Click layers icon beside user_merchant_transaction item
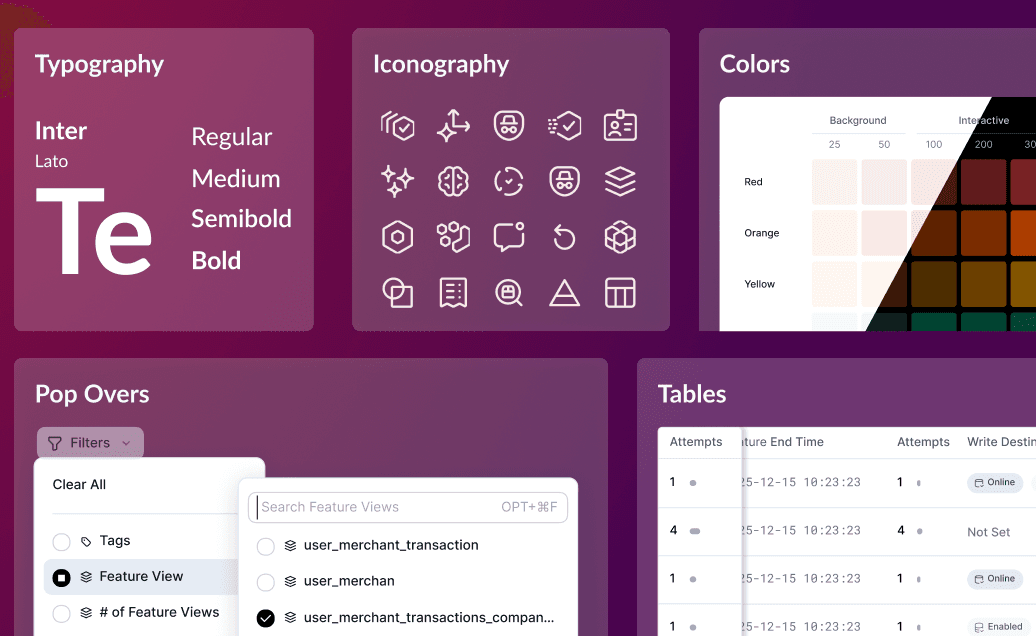Viewport: 1036px width, 636px height. click(290, 546)
